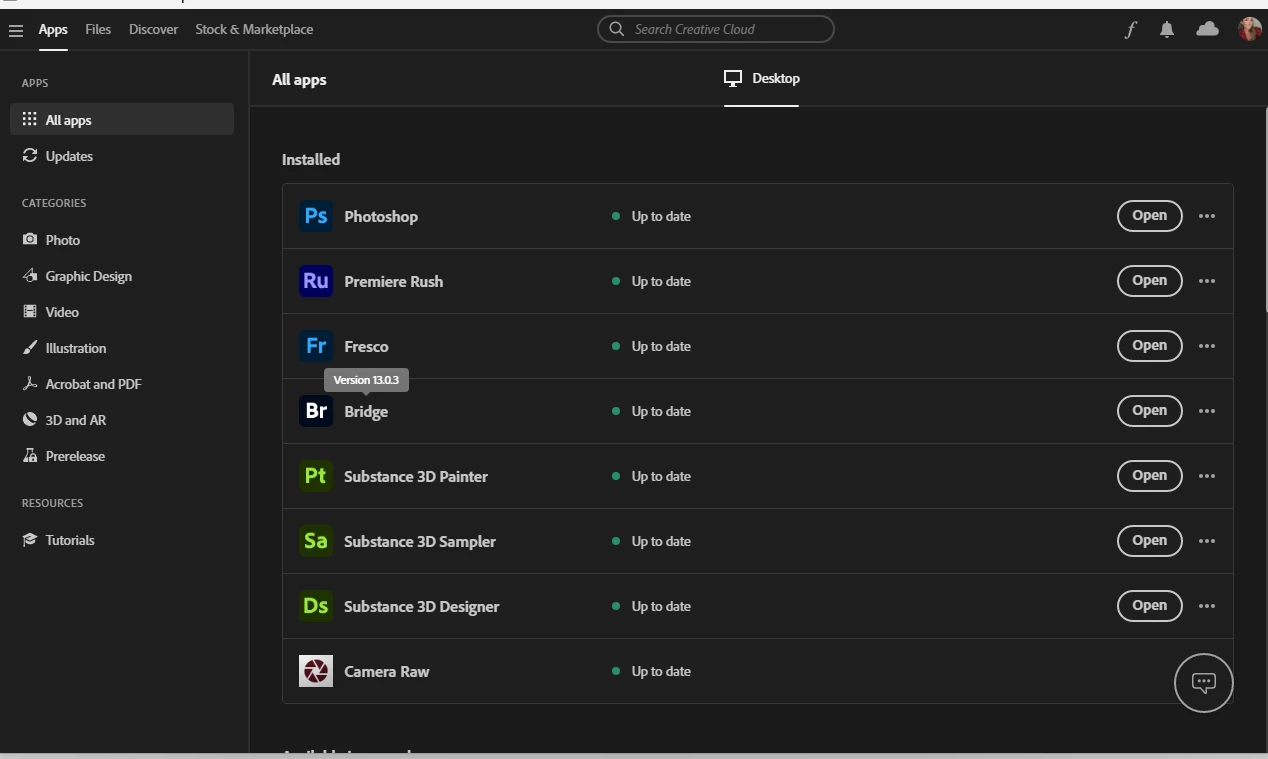
Task: Click the Installed section heading
Action: tap(311, 159)
